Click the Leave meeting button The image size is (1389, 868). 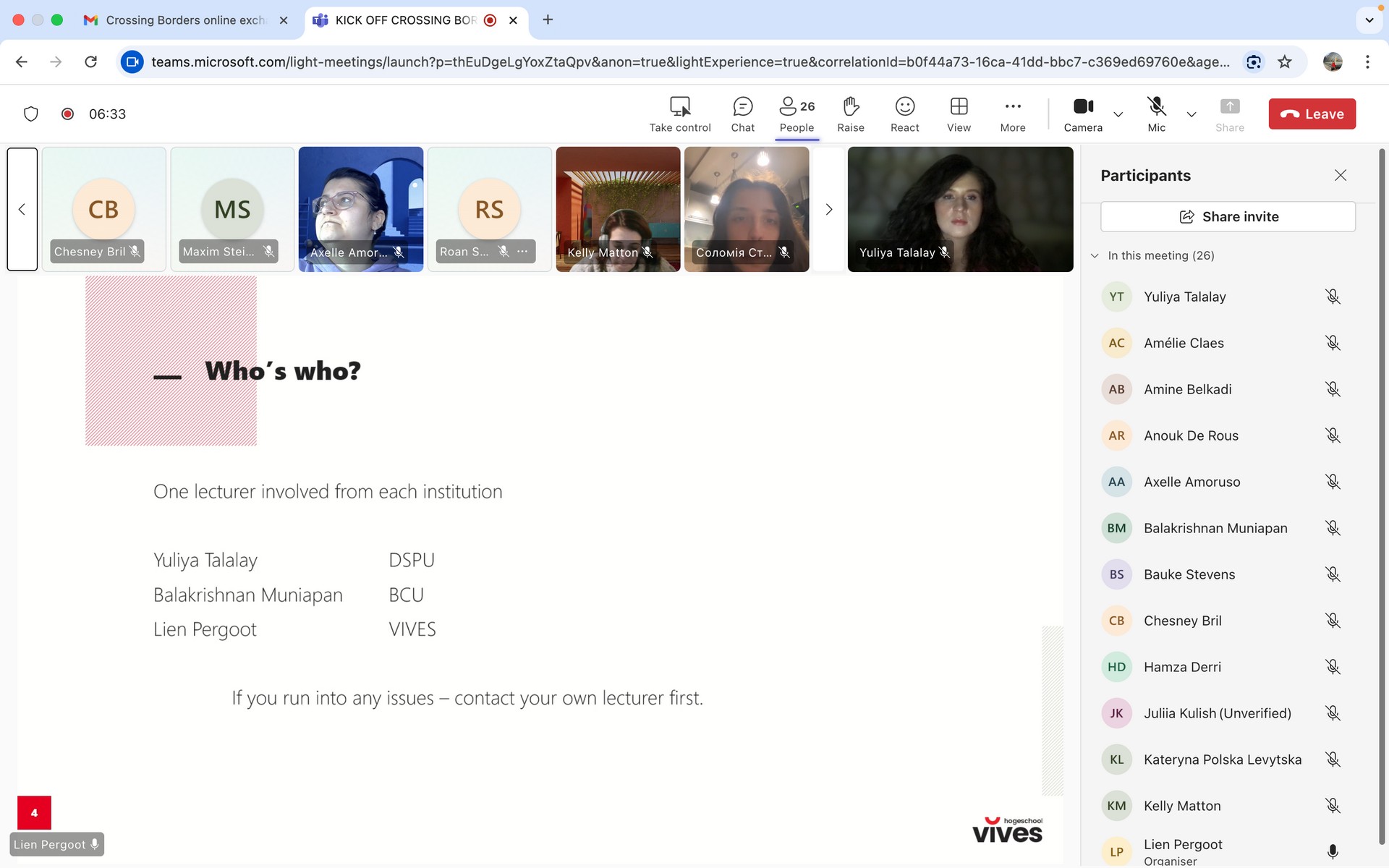click(1312, 114)
